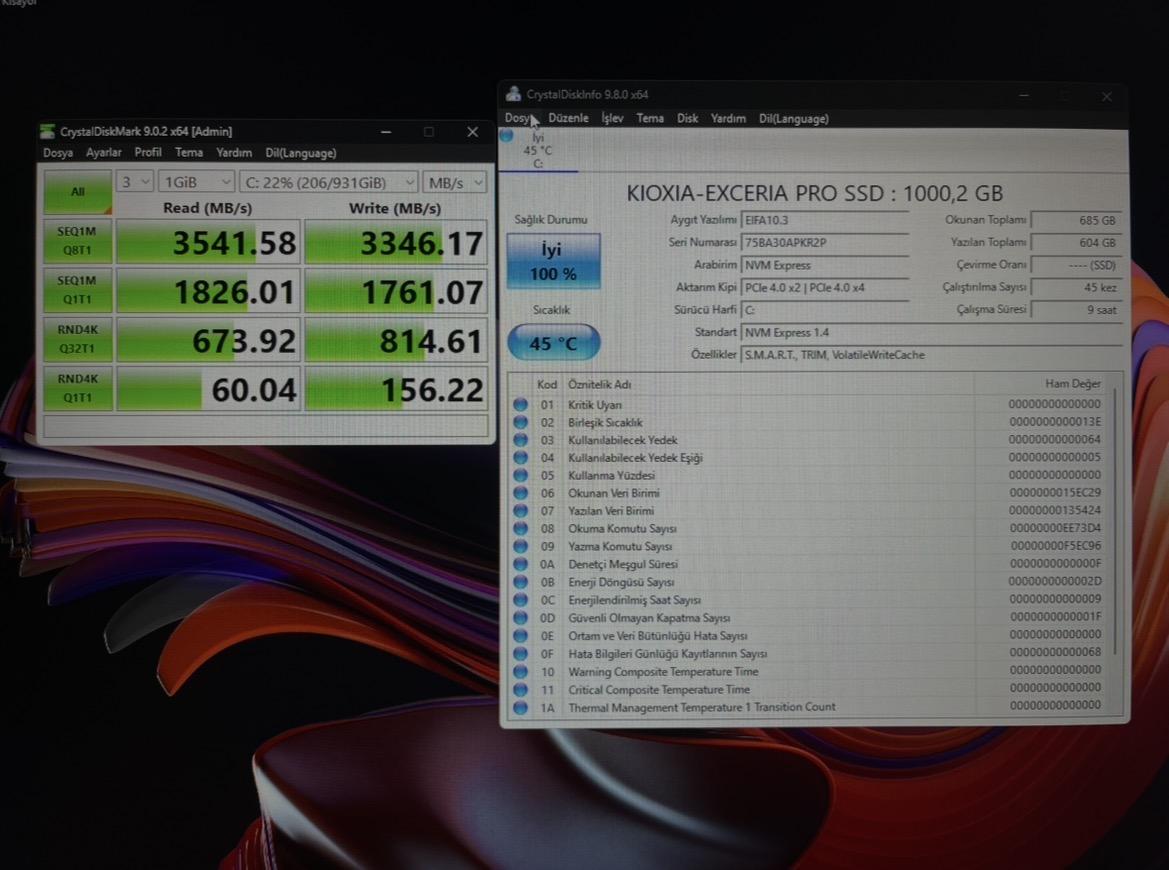Click status icon for Critical Composite Temperature Time
1169x870 pixels.
coord(520,690)
